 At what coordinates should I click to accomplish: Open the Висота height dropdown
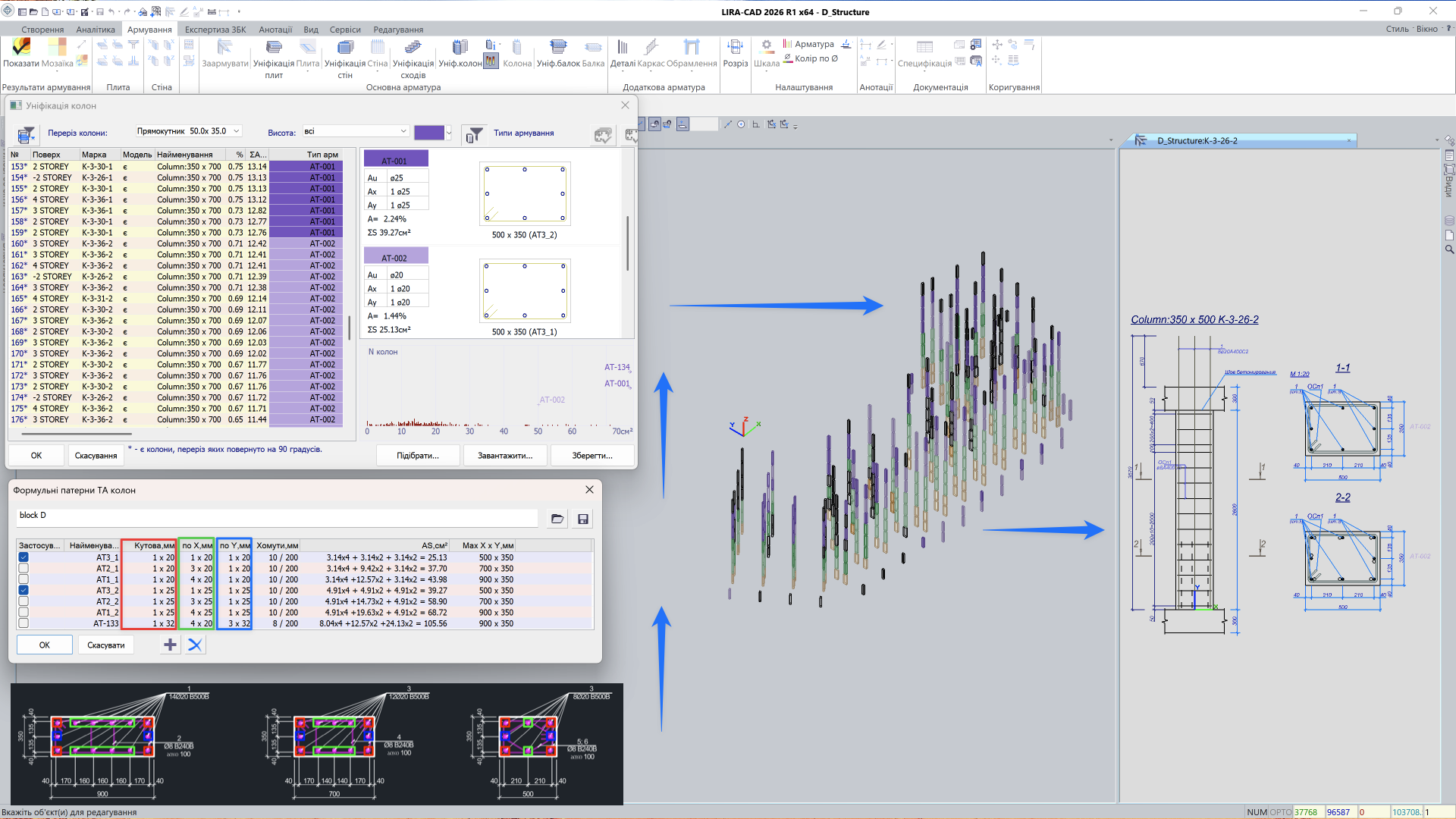pos(403,131)
